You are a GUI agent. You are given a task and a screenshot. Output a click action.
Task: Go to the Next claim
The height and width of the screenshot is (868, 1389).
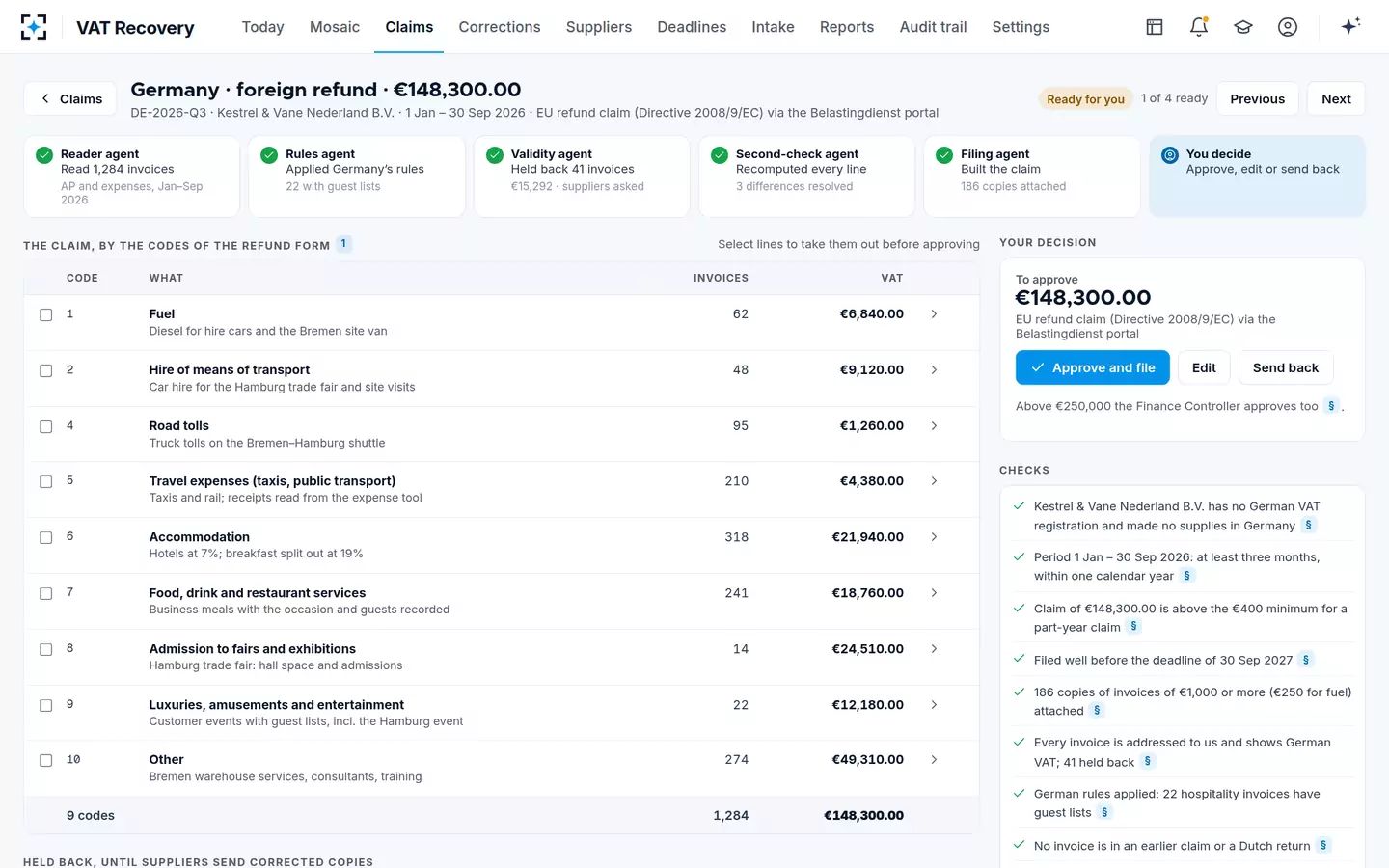pos(1336,98)
